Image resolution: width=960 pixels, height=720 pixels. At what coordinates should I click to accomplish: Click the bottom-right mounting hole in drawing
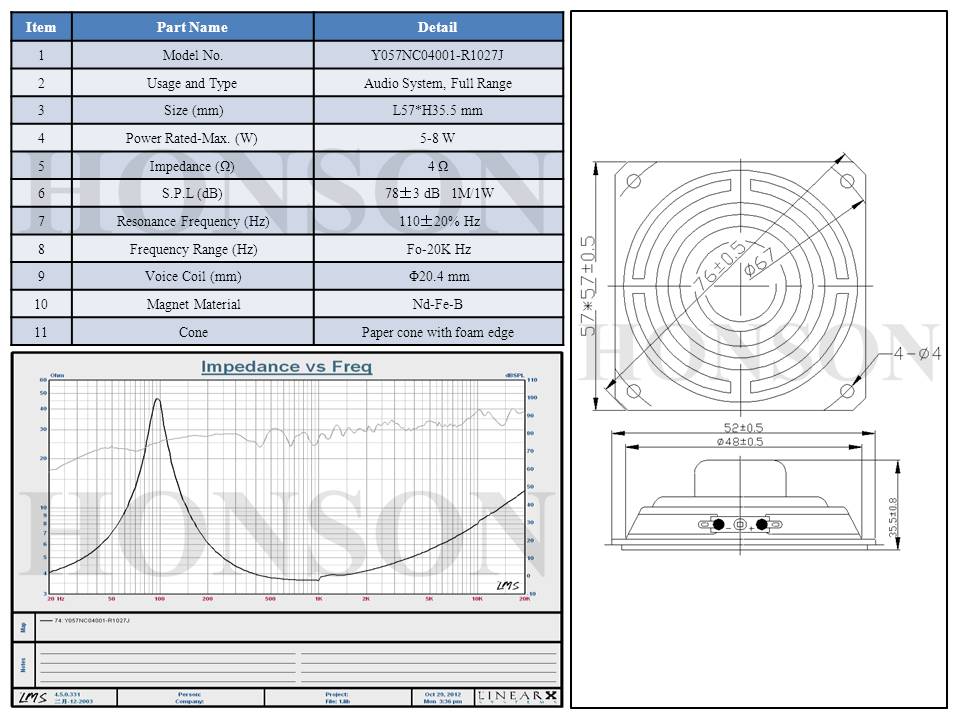pyautogui.click(x=848, y=390)
